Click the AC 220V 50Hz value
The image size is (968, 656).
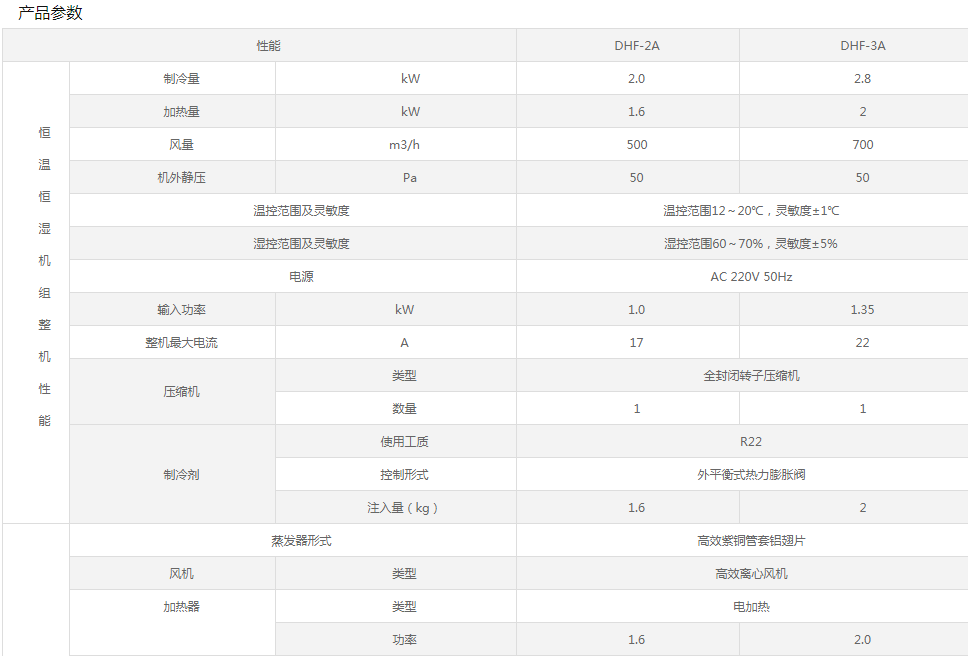[x=751, y=277]
